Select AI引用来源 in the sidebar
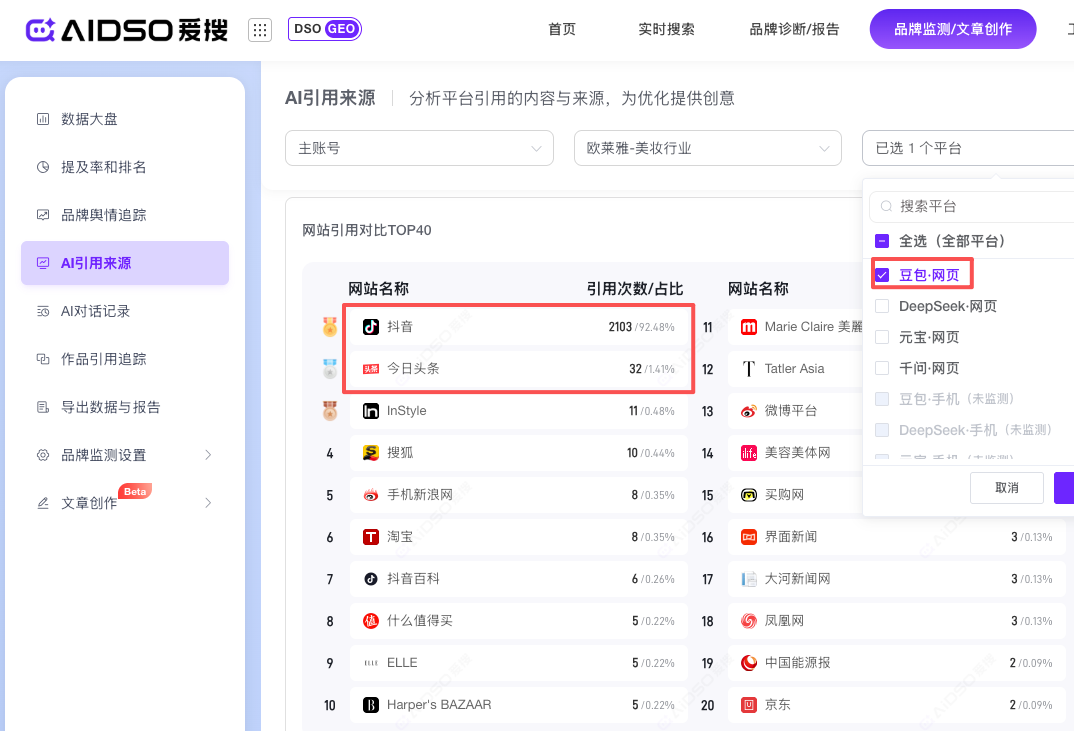 click(x=125, y=263)
